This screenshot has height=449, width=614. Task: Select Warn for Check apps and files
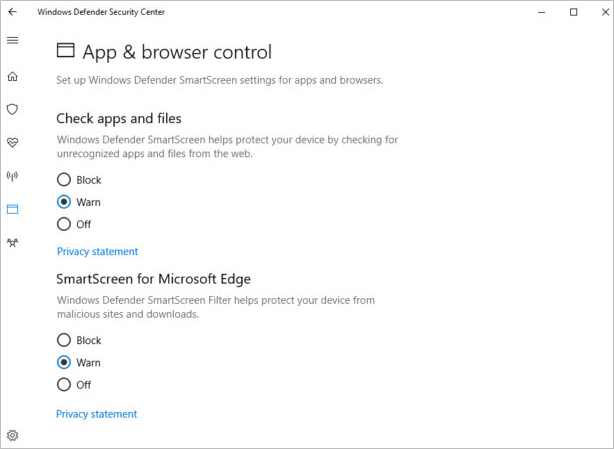tap(64, 202)
